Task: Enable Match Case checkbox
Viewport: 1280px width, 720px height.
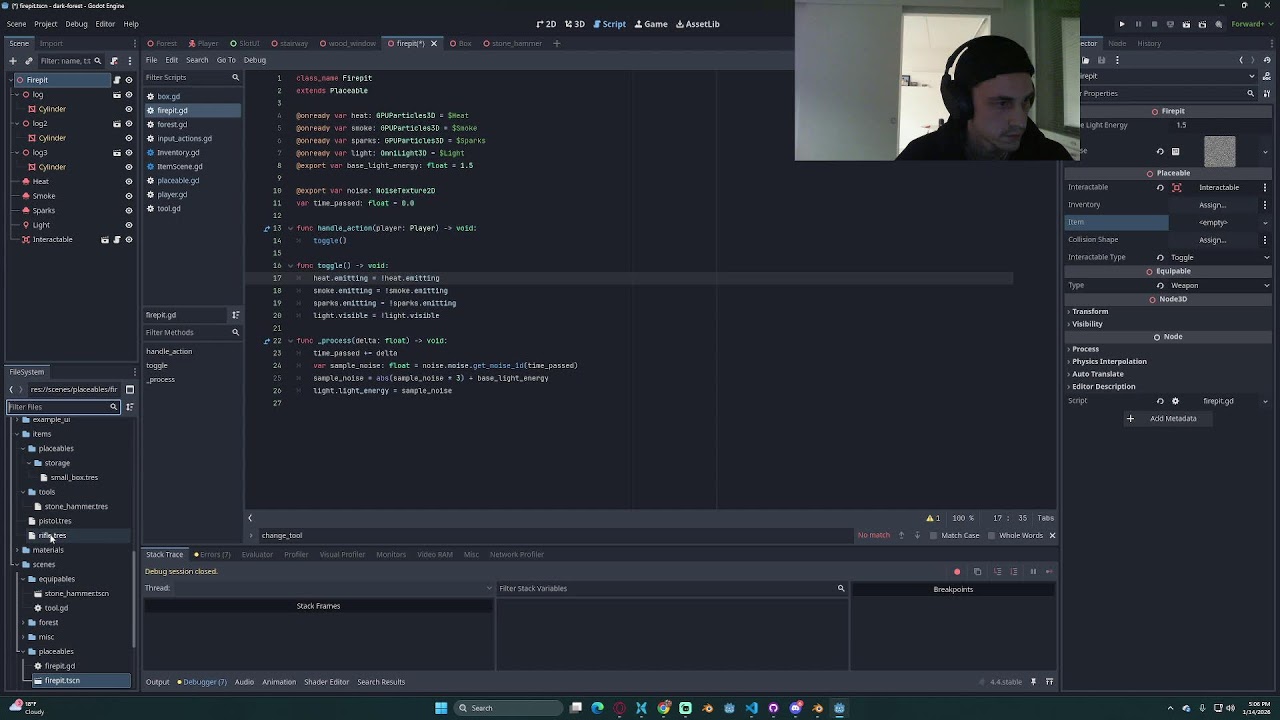Action: (x=954, y=535)
